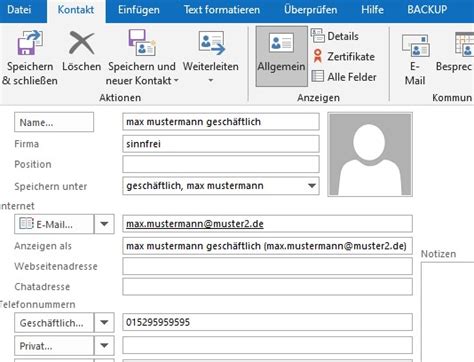Click the Privat... phone button
This screenshot has width=474, height=362.
(54, 345)
